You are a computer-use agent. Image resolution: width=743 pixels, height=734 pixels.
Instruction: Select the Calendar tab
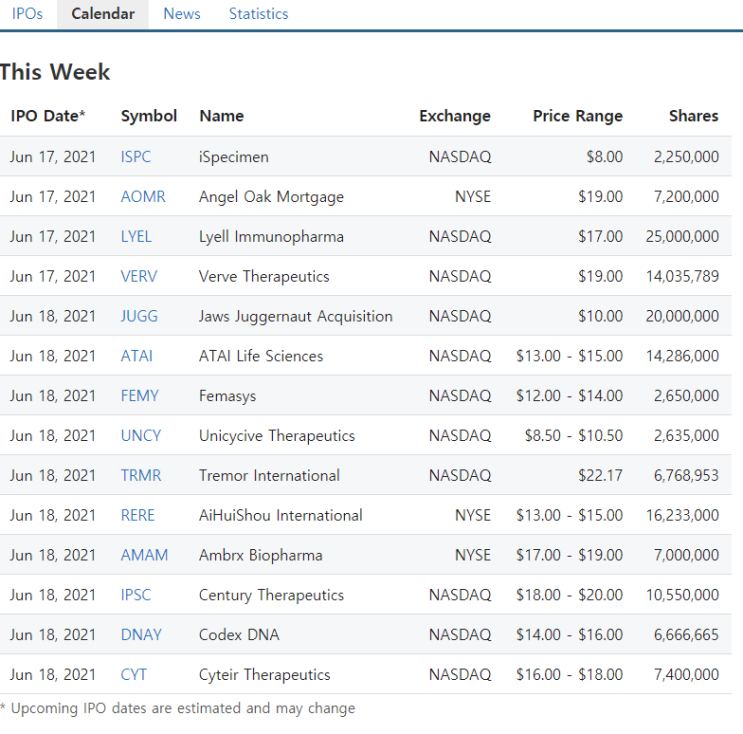pyautogui.click(x=103, y=14)
